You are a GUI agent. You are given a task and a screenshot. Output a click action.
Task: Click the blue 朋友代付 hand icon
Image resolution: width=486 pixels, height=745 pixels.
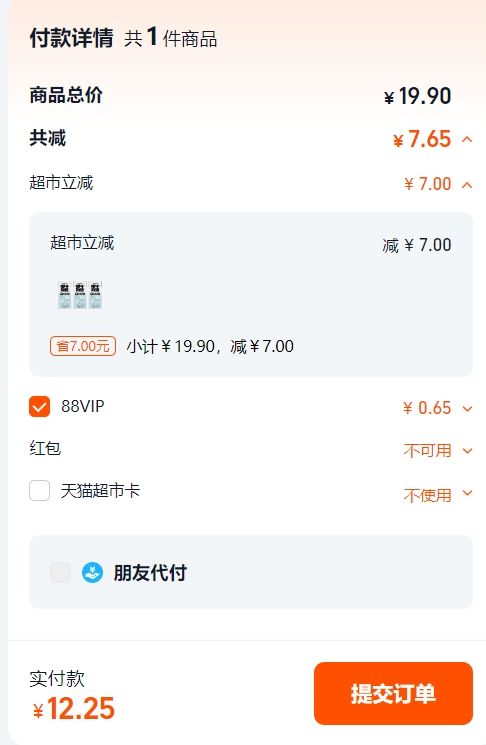coord(92,573)
